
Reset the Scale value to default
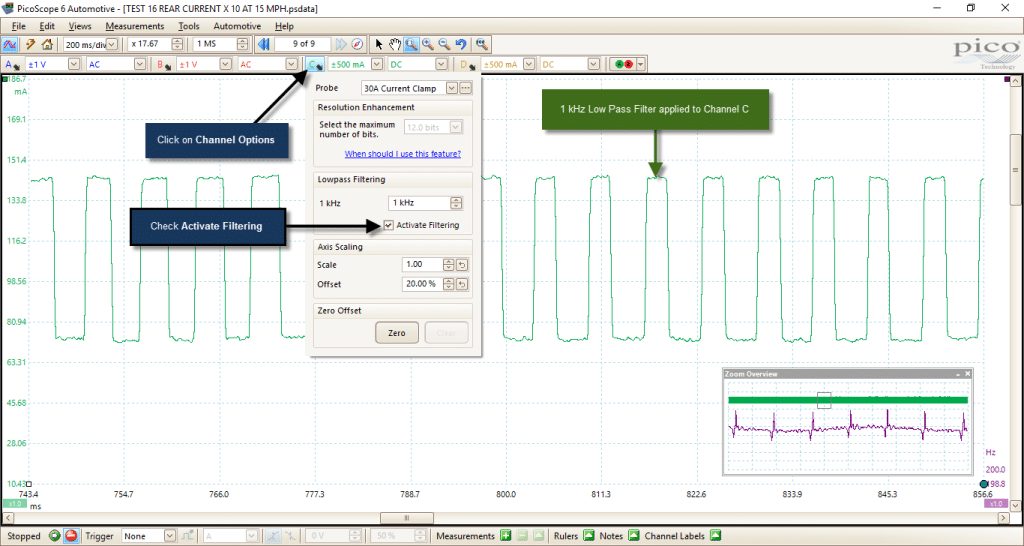tap(462, 265)
